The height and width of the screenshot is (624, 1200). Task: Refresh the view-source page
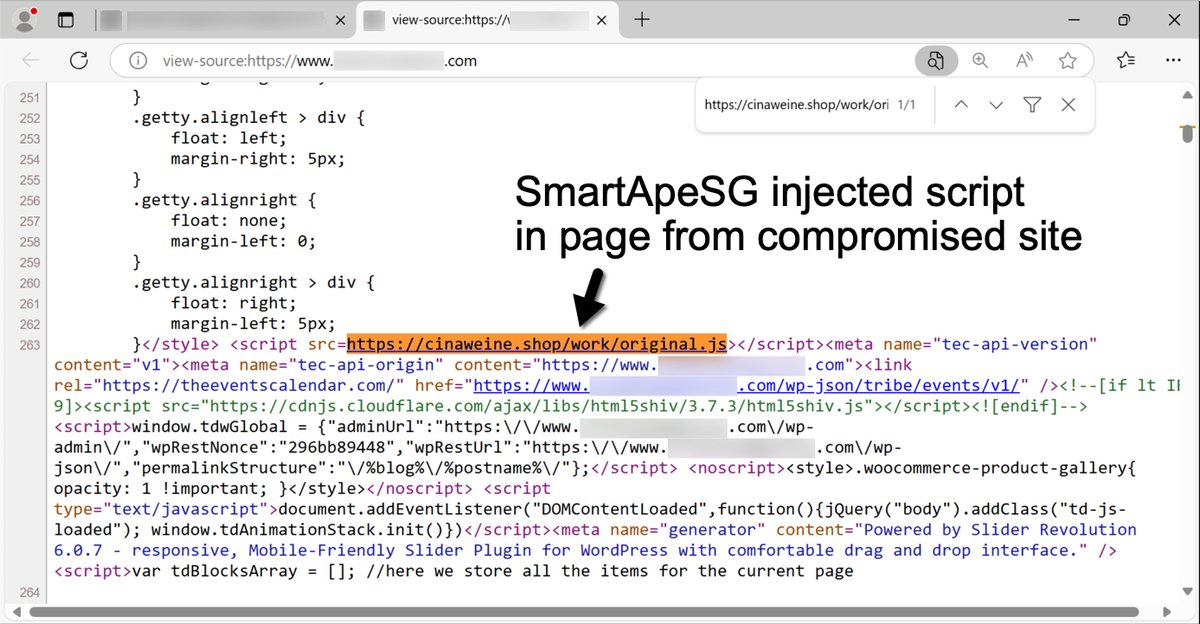pyautogui.click(x=79, y=60)
